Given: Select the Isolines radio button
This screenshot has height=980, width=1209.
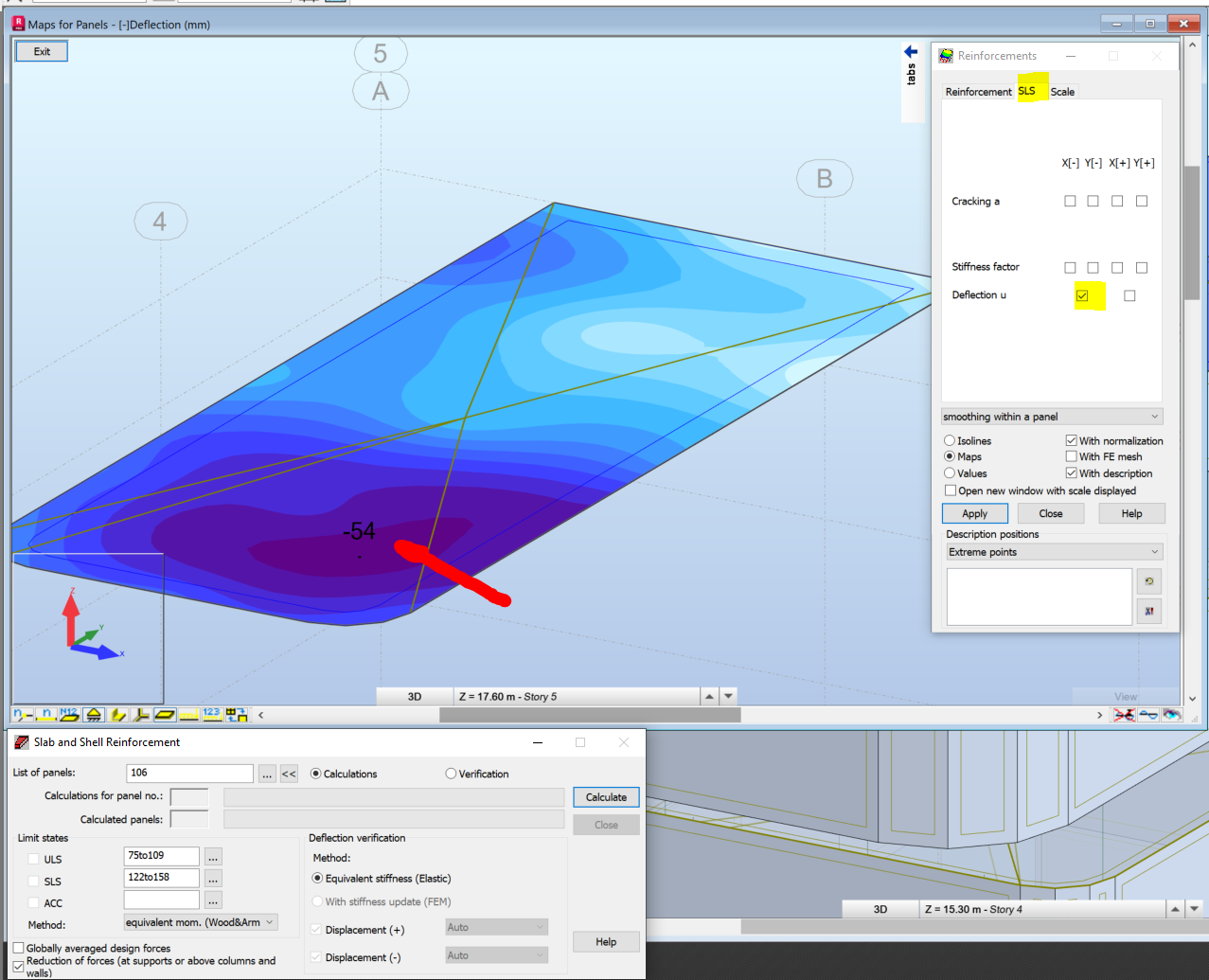Looking at the screenshot, I should click(950, 440).
